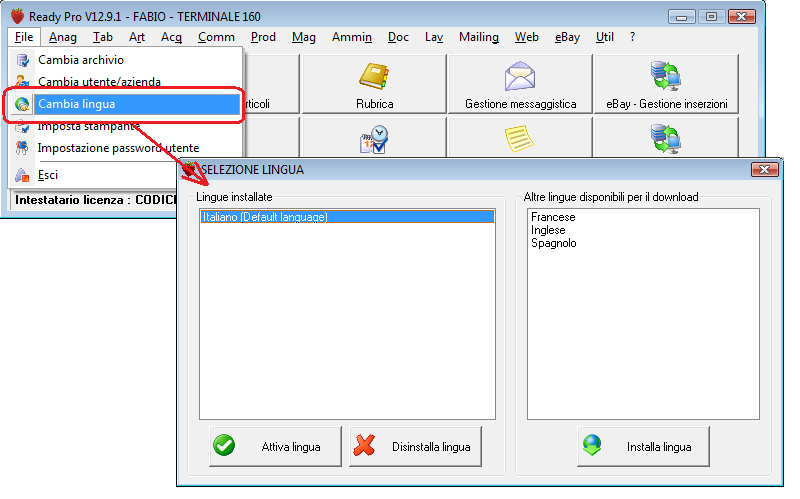800x499 pixels.
Task: Open the eBay menu
Action: tap(567, 37)
